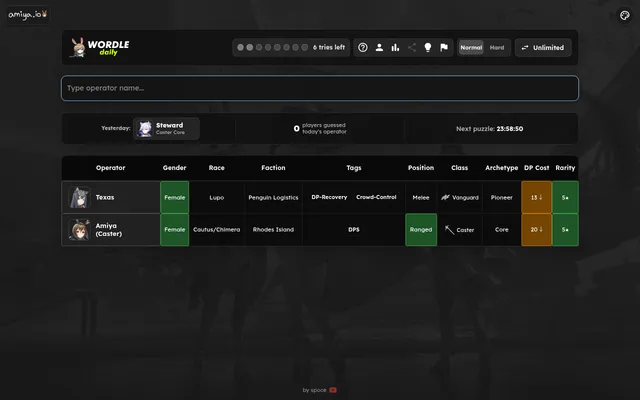
Task: Click the Operator column header
Action: click(111, 168)
